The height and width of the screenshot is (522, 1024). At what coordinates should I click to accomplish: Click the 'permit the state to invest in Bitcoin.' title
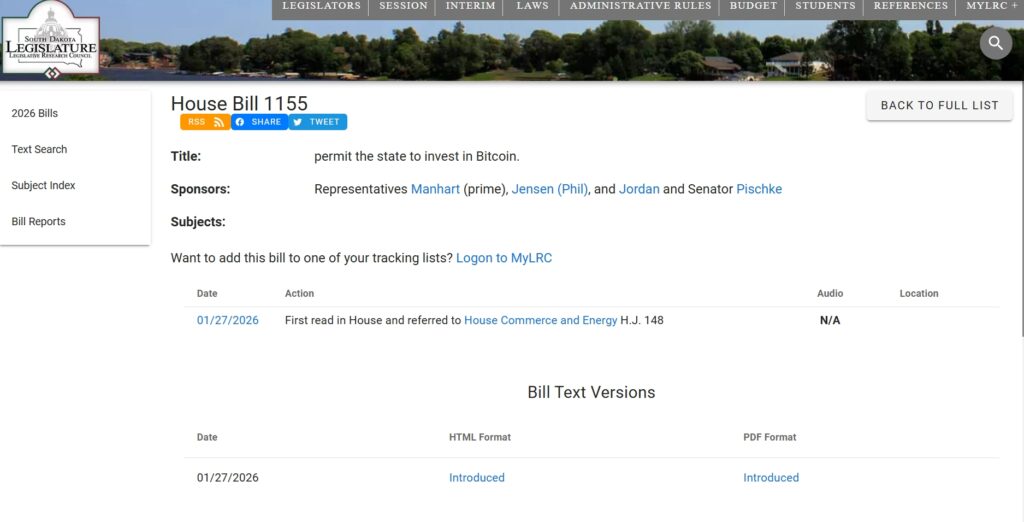coord(417,157)
